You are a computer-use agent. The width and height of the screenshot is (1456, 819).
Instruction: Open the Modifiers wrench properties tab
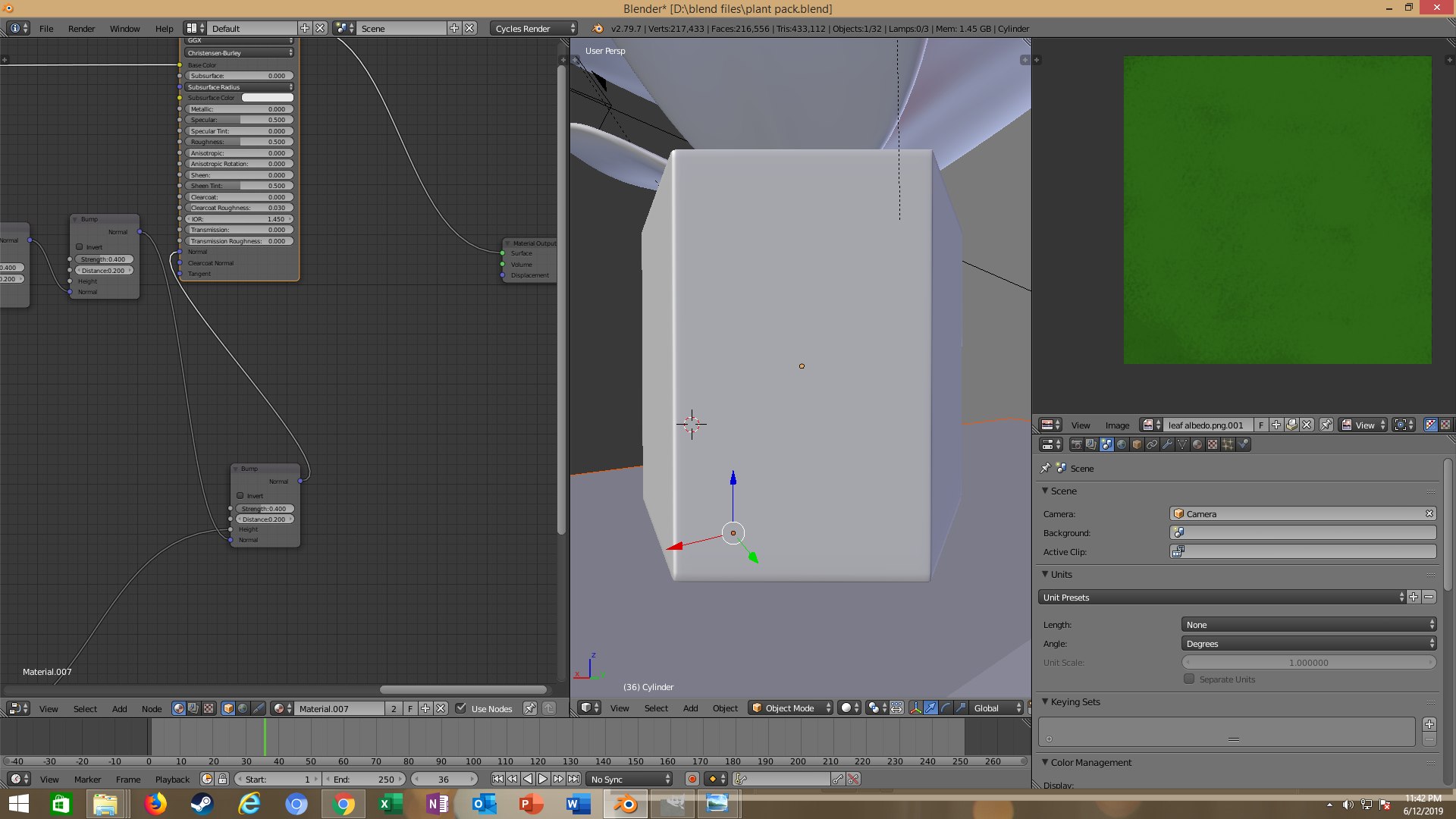point(1167,445)
